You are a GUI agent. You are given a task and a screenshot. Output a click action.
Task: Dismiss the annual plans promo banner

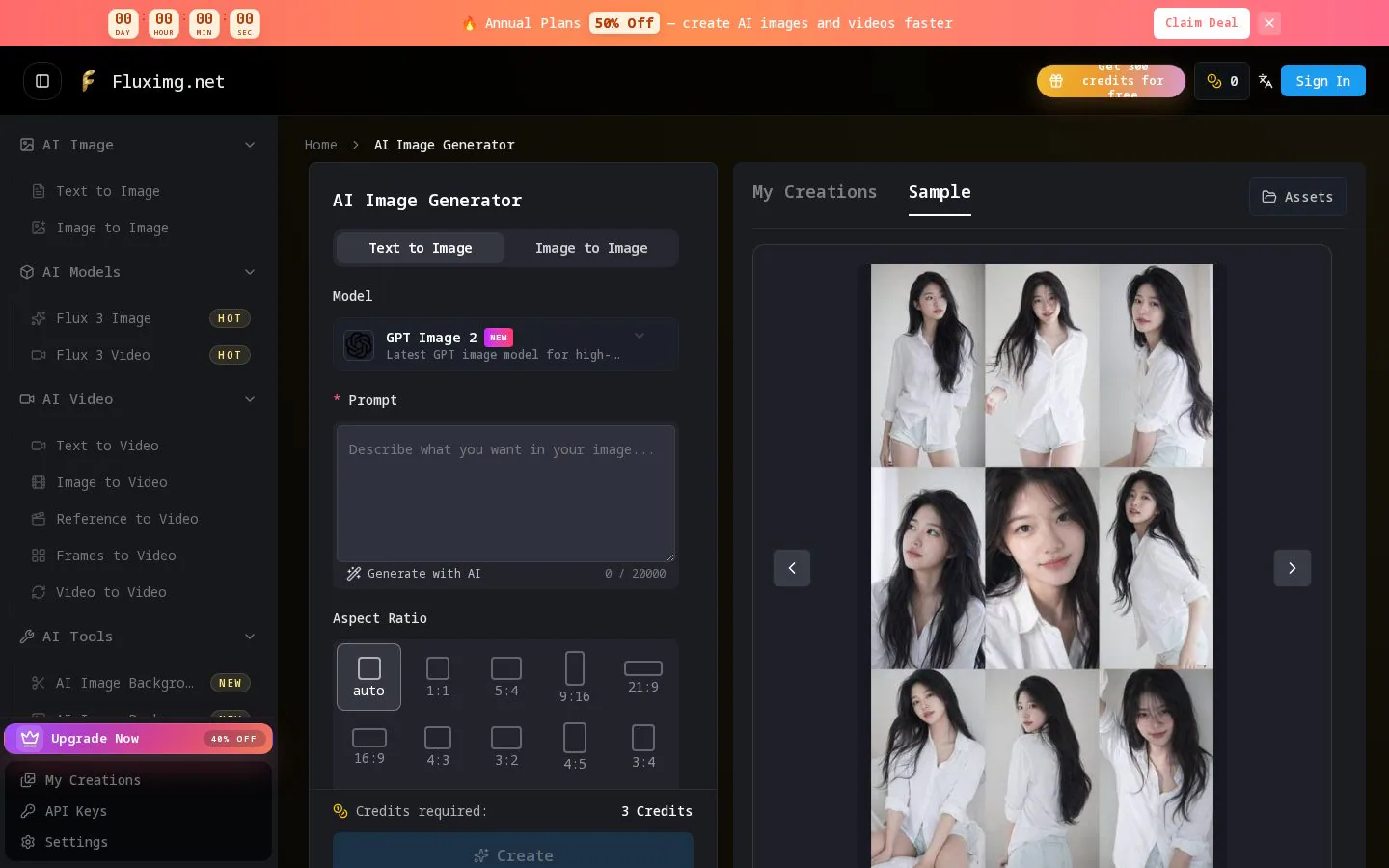[1269, 23]
